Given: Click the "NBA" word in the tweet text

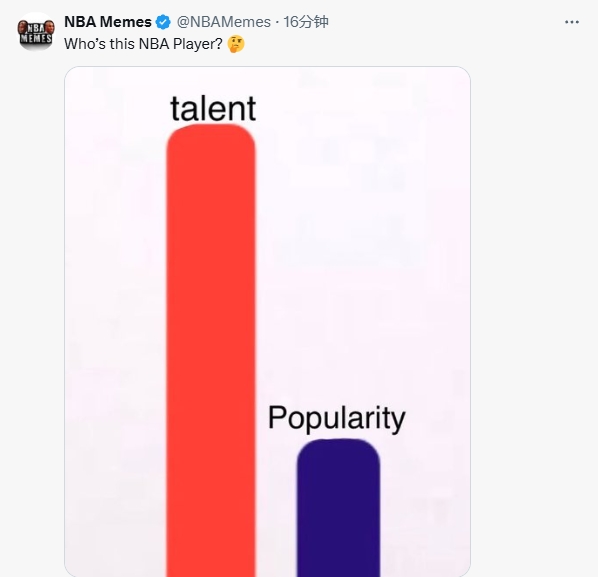Looking at the screenshot, I should pyautogui.click(x=154, y=44).
